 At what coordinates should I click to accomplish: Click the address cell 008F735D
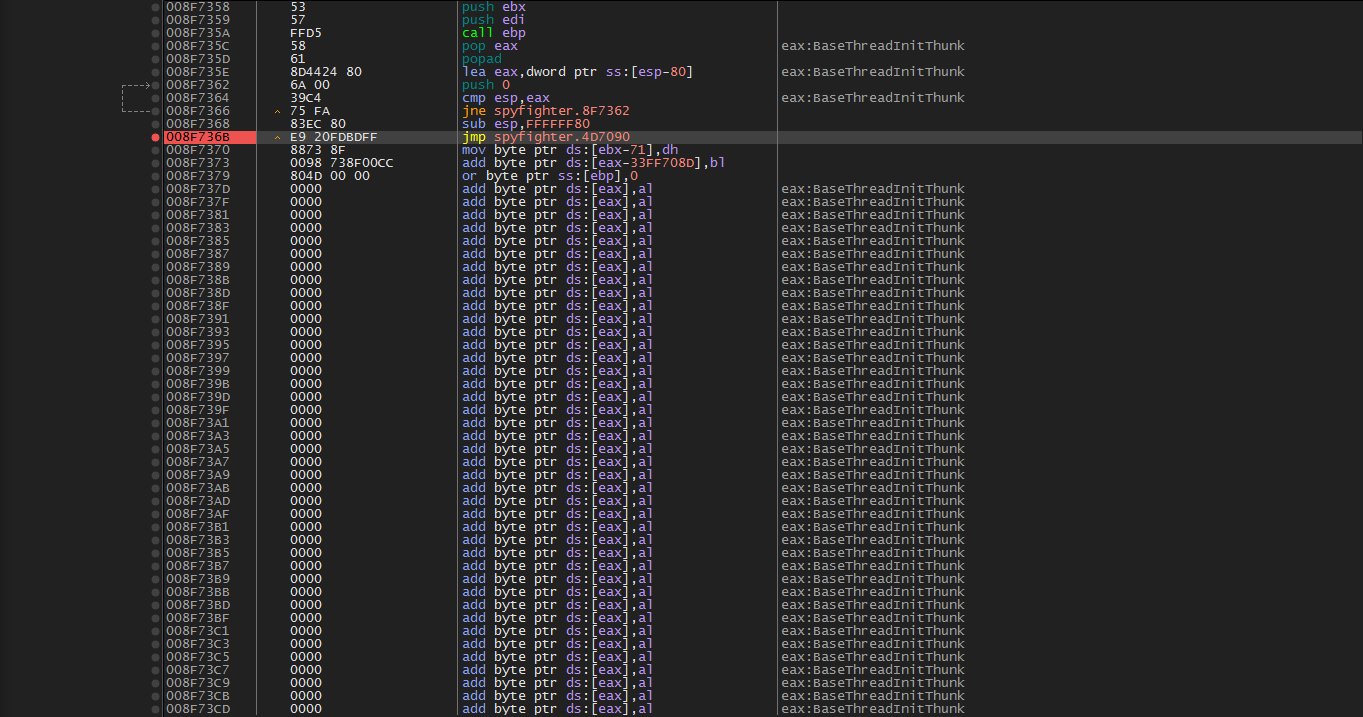[197, 59]
